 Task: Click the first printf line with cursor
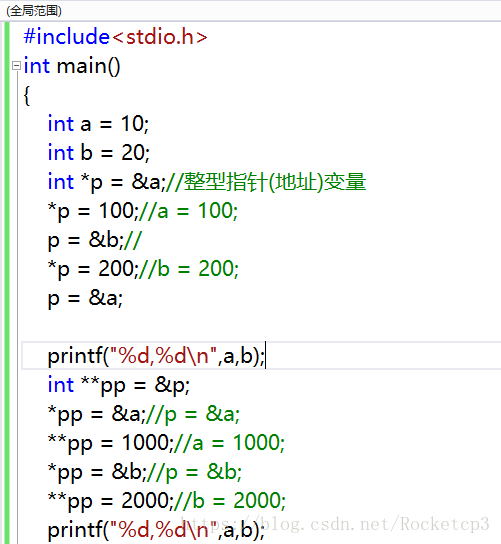pos(156,356)
